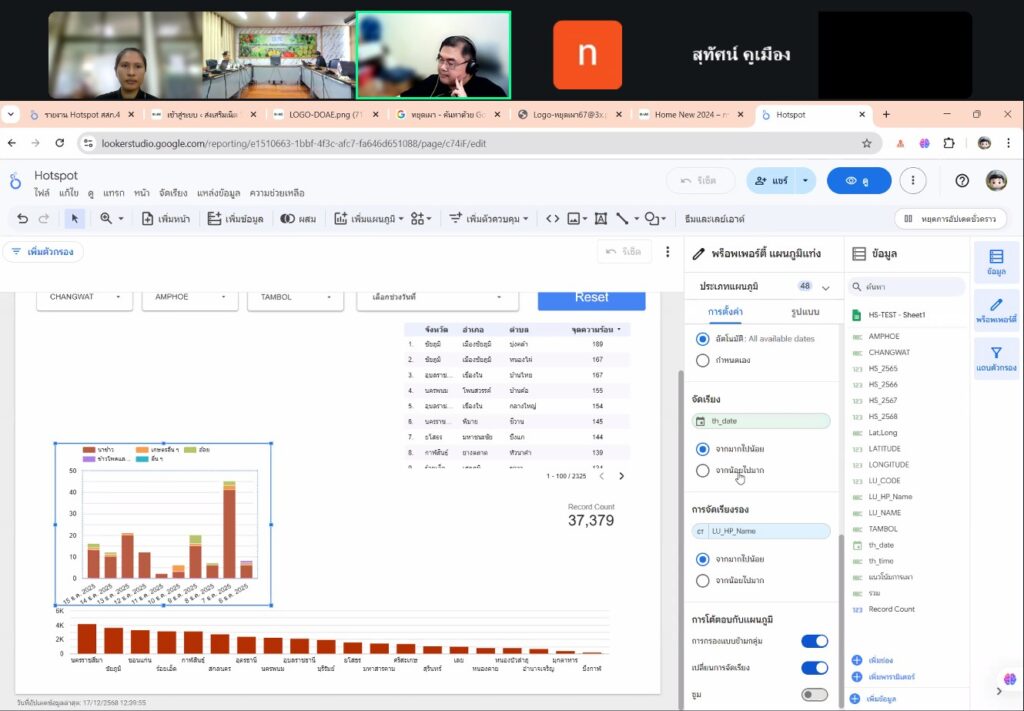Turn off the การกรองแบบข้ามกลุ่ม toggle
Viewport: 1024px width, 711px height.
pyautogui.click(x=814, y=641)
